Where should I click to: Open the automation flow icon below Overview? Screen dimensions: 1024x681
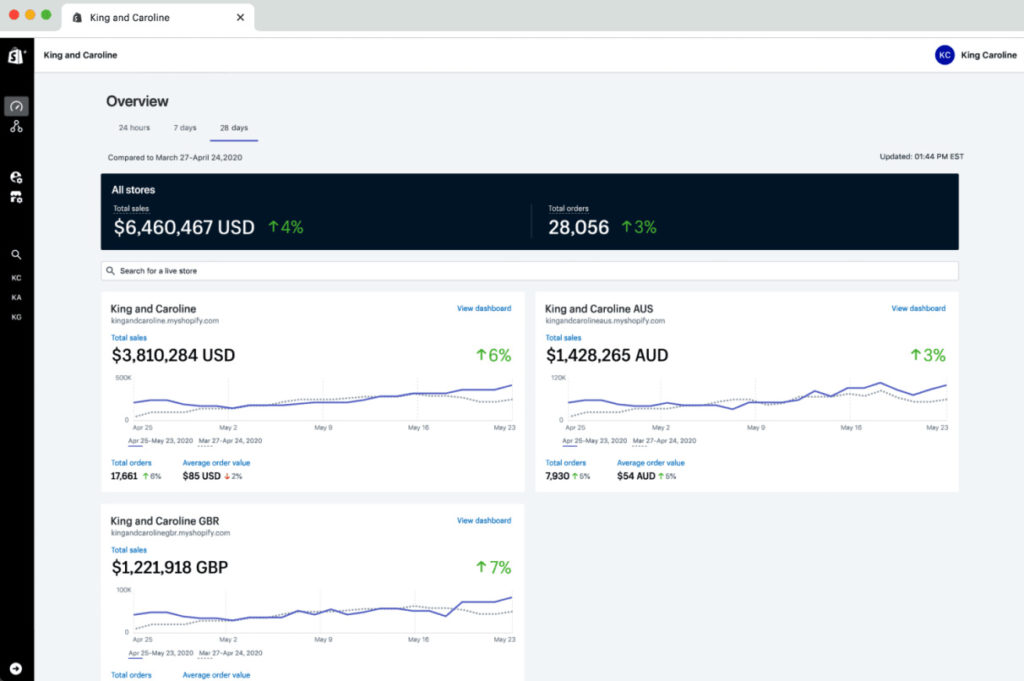tap(16, 126)
